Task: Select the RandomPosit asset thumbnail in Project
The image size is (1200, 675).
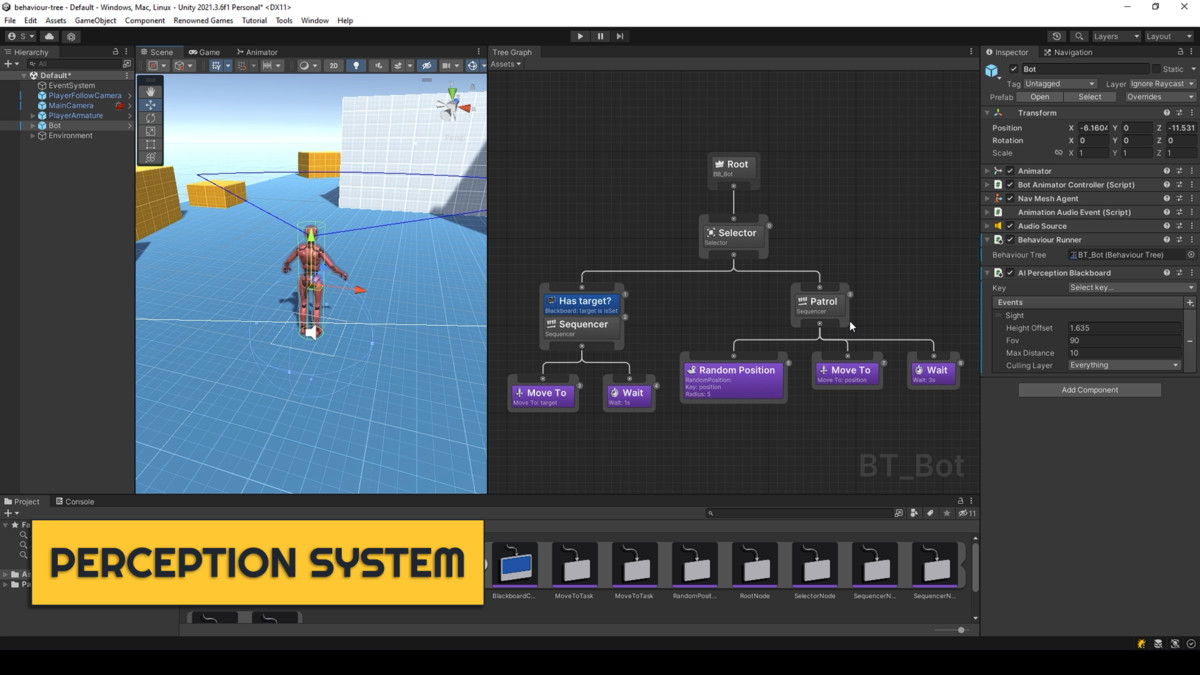Action: point(695,565)
